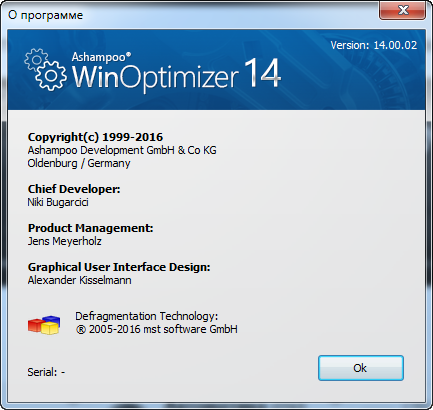
Task: Click the О программе window title
Action: [x=45, y=15]
